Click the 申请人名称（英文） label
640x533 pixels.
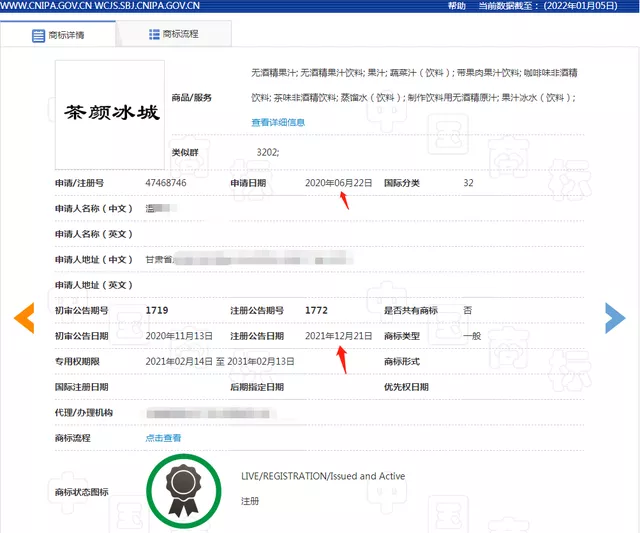pyautogui.click(x=94, y=234)
